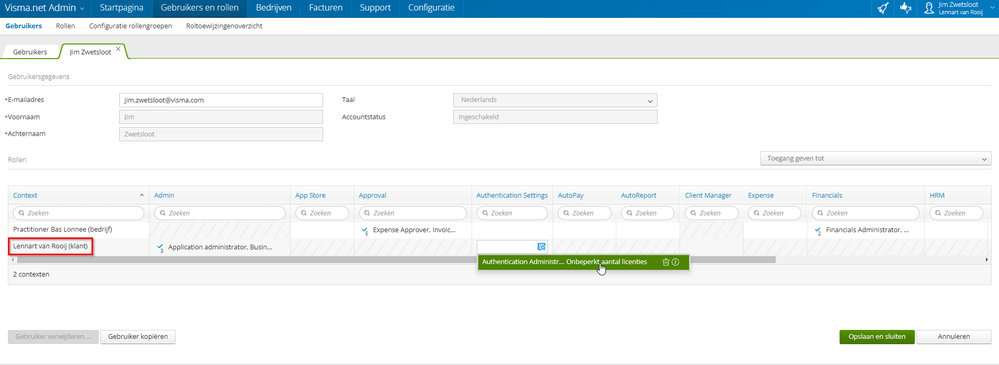Screen dimensions: 999x365
Task: Click the E-mailadres input field
Action: point(220,100)
